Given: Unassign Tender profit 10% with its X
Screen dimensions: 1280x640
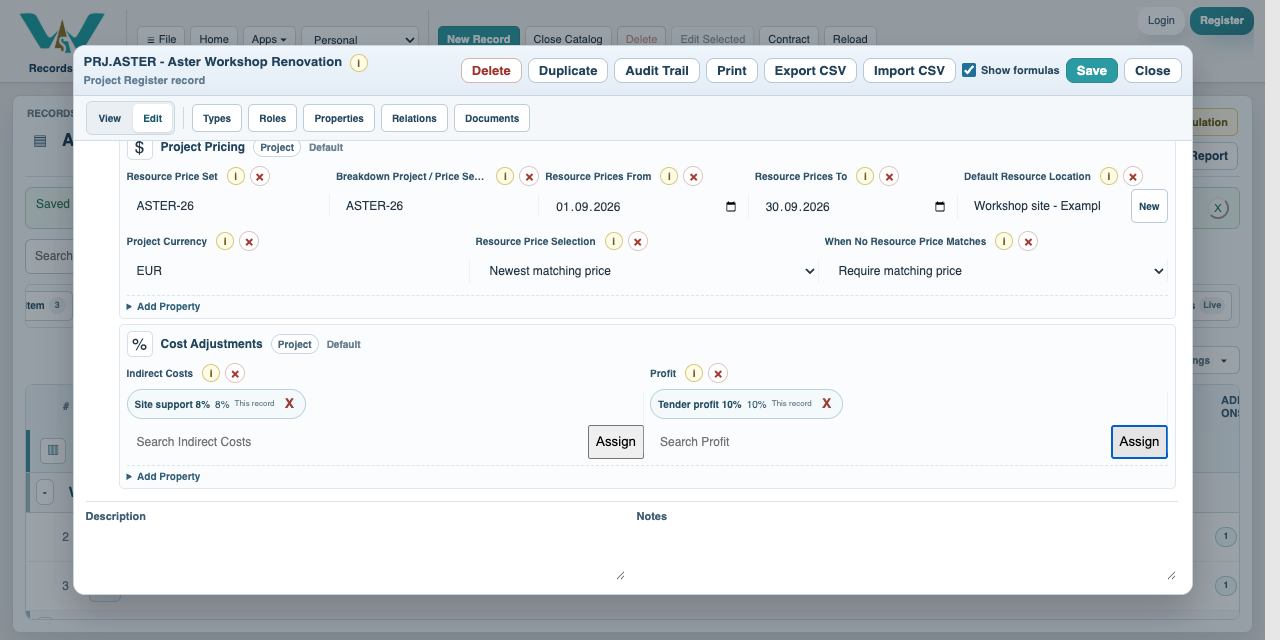Looking at the screenshot, I should click(x=826, y=404).
